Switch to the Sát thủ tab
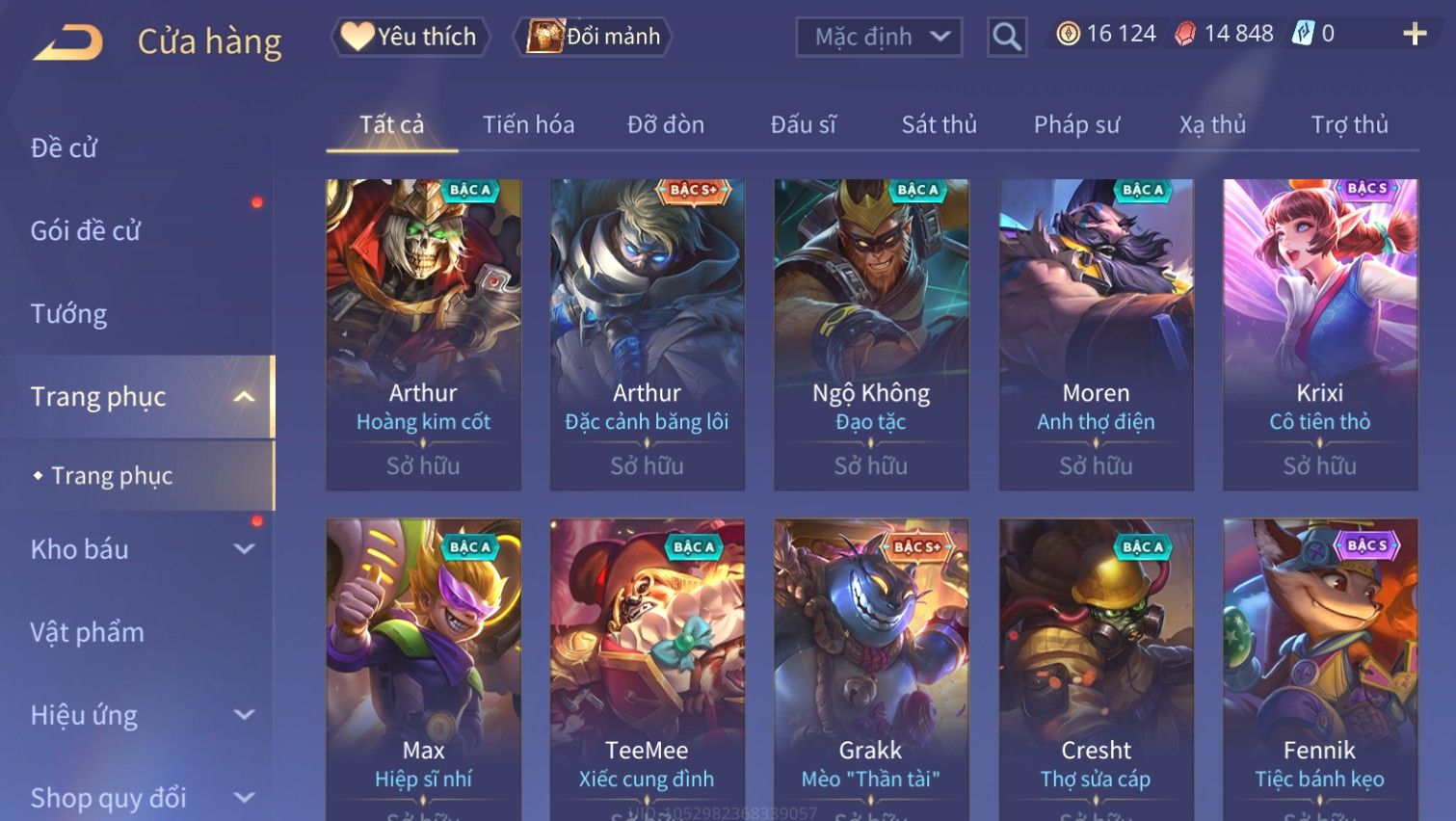 (940, 124)
